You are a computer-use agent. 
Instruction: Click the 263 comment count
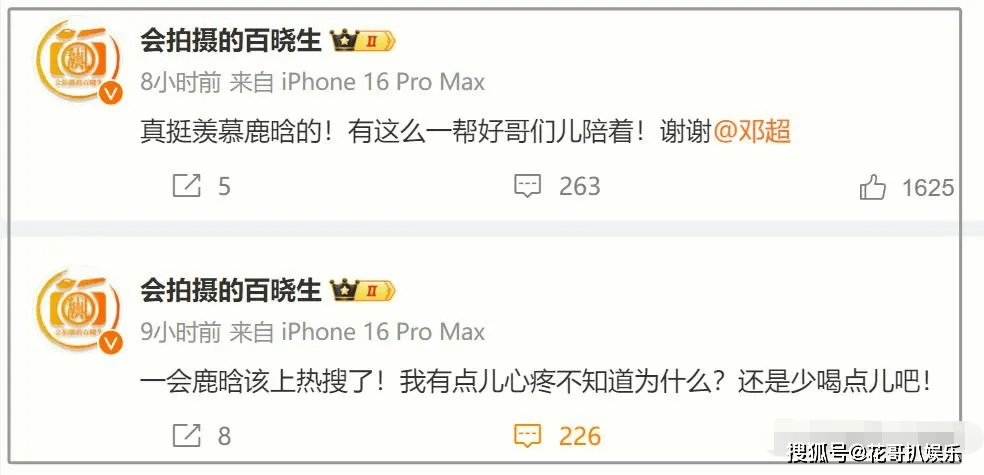[580, 186]
